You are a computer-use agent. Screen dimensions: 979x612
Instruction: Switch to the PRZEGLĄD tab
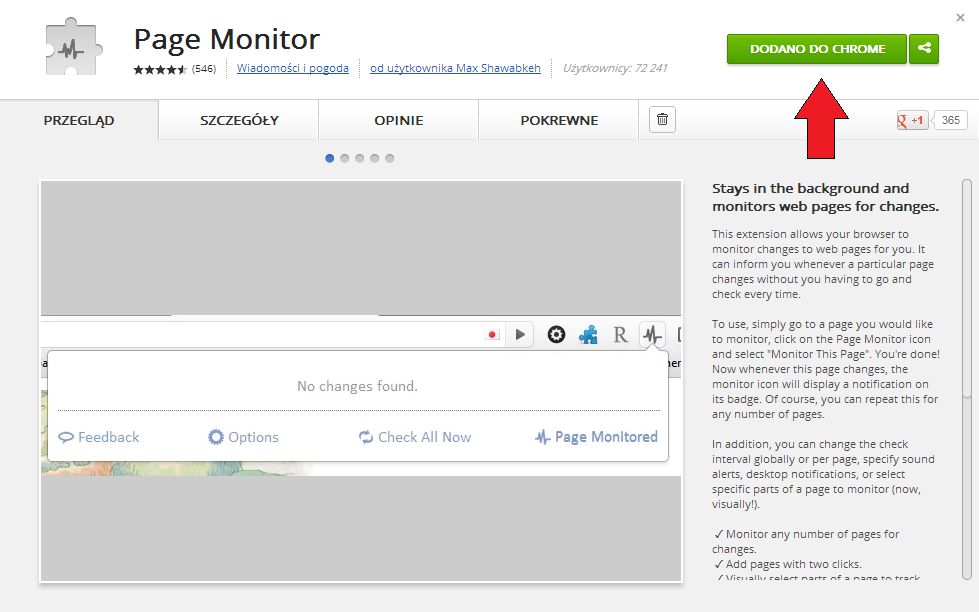[79, 121]
